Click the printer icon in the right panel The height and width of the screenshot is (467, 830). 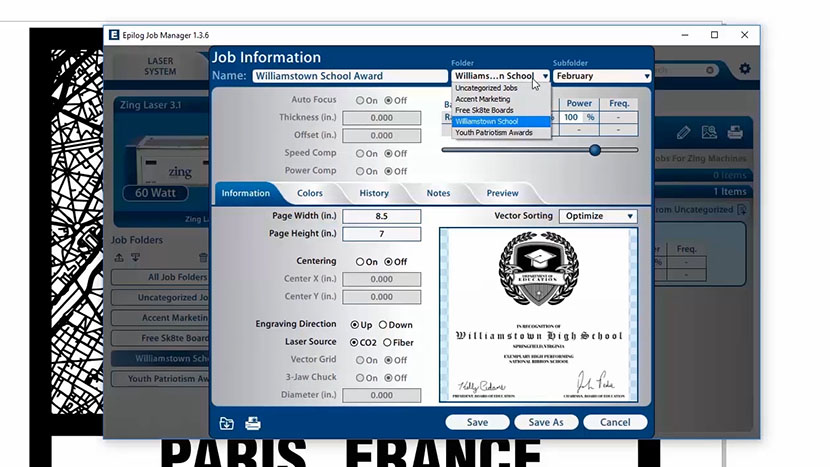click(734, 132)
